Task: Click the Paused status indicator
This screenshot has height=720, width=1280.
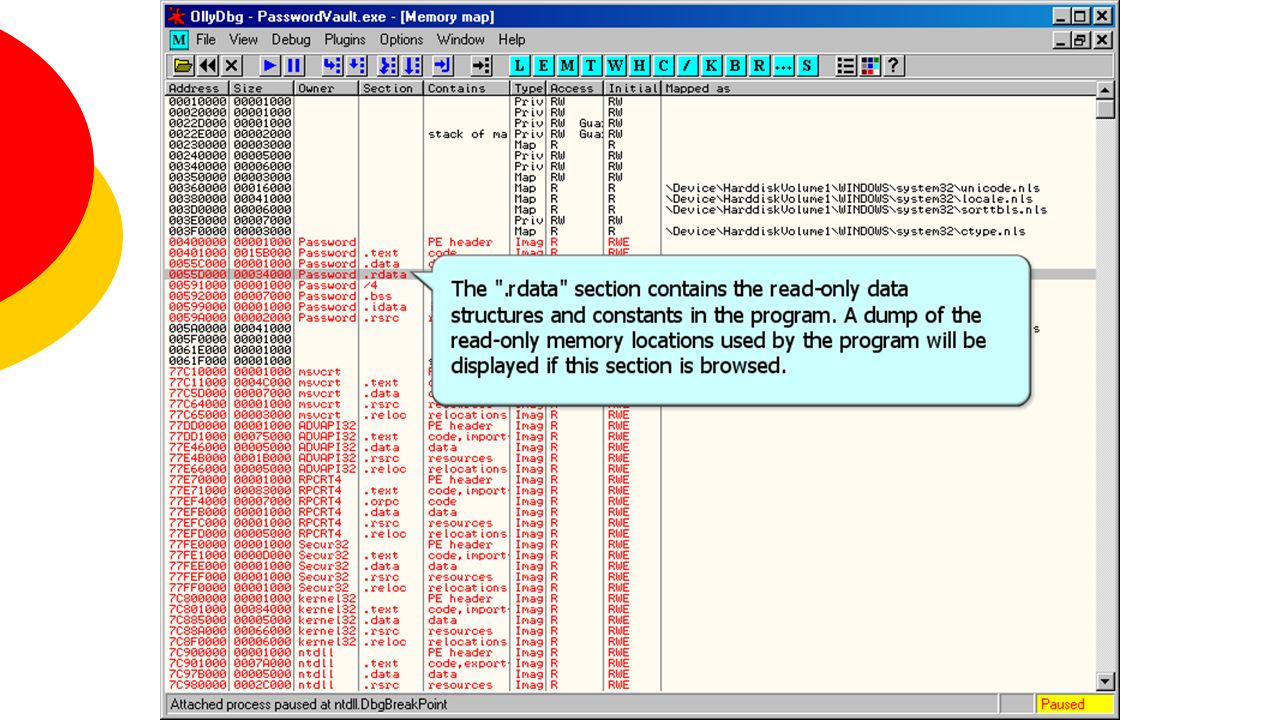Action: [x=1074, y=704]
